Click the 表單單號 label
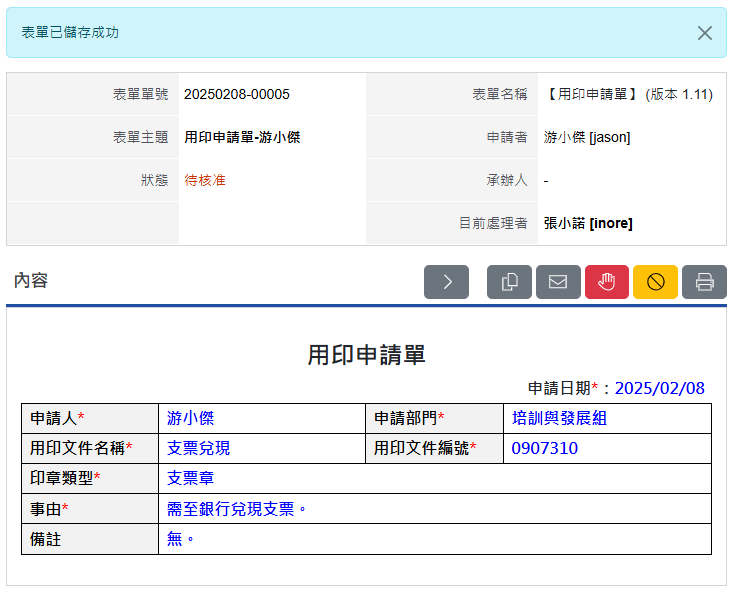 click(x=141, y=94)
